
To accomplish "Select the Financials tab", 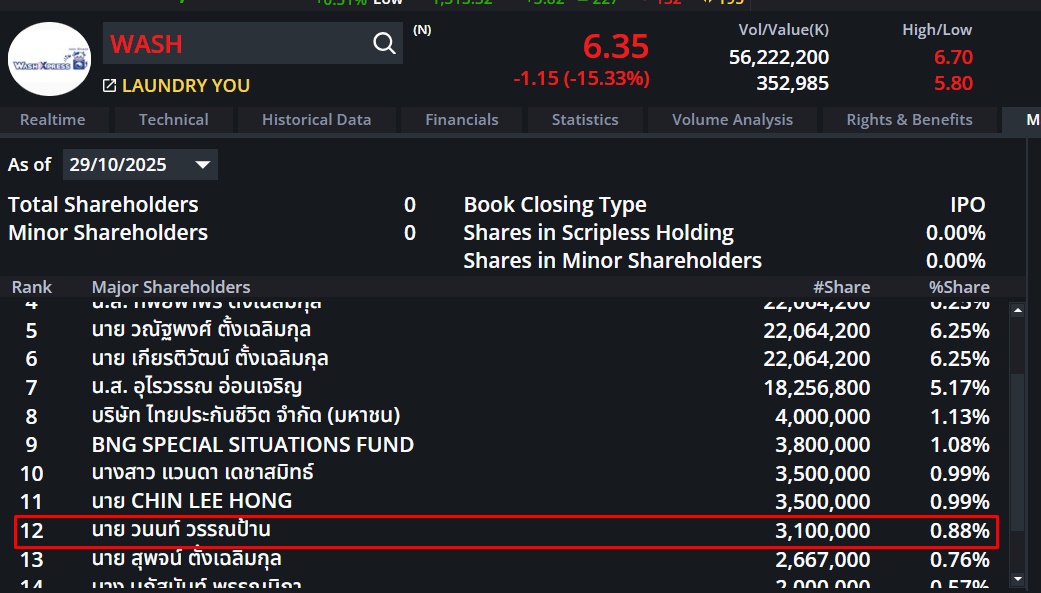I will coord(461,120).
